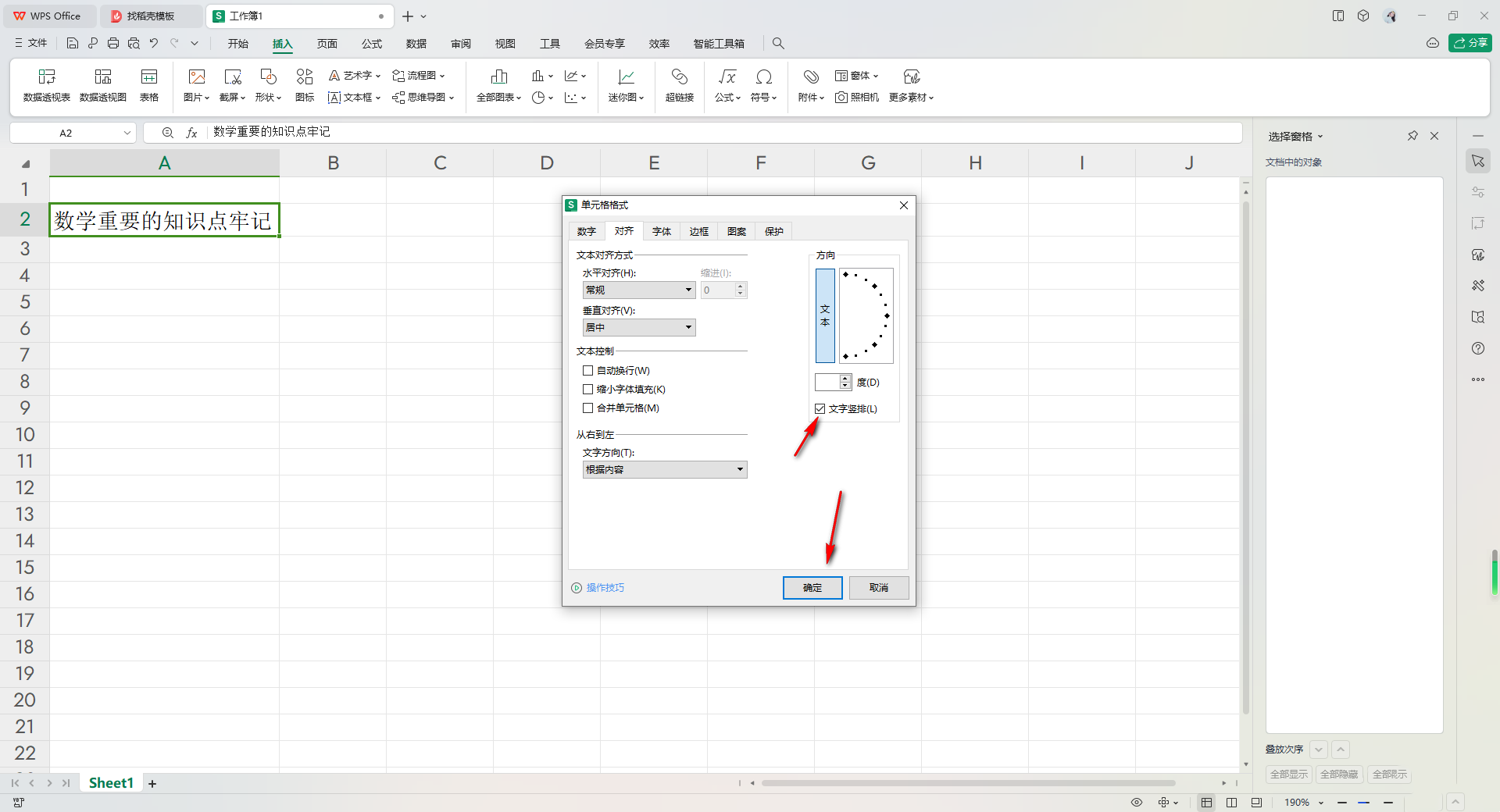The width and height of the screenshot is (1500, 812).
Task: Cancel dialog with 取消 button
Action: pyautogui.click(x=879, y=588)
